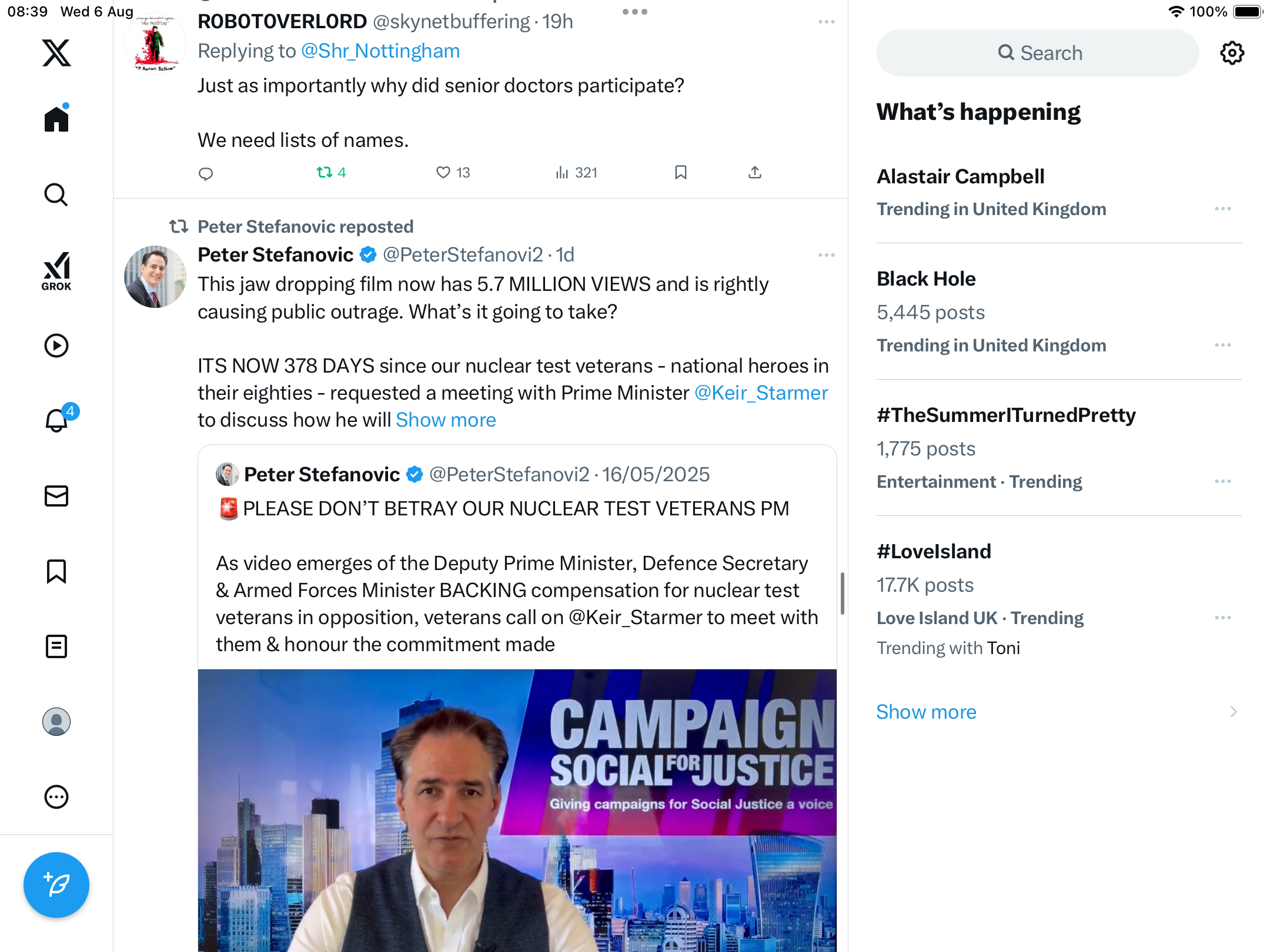Like the ROBOTOVERLORD reply
This screenshot has height=952, width=1270.
(443, 172)
